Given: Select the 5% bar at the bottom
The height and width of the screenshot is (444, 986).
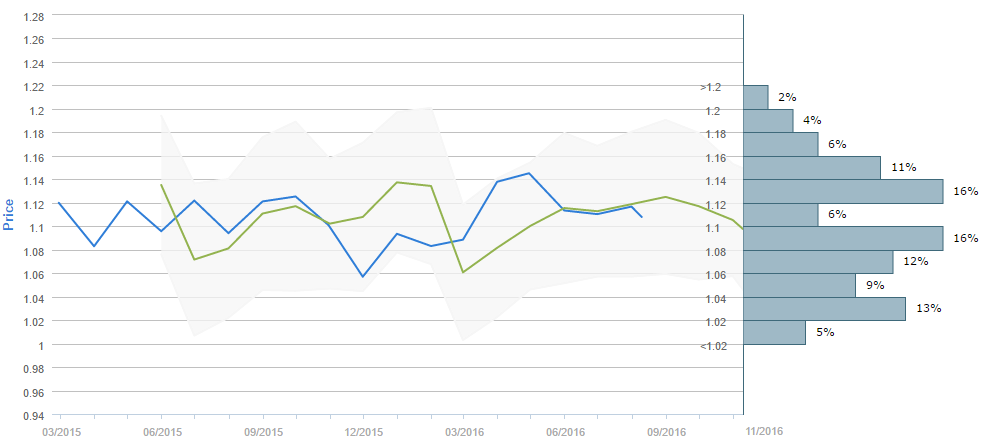Looking at the screenshot, I should 775,332.
